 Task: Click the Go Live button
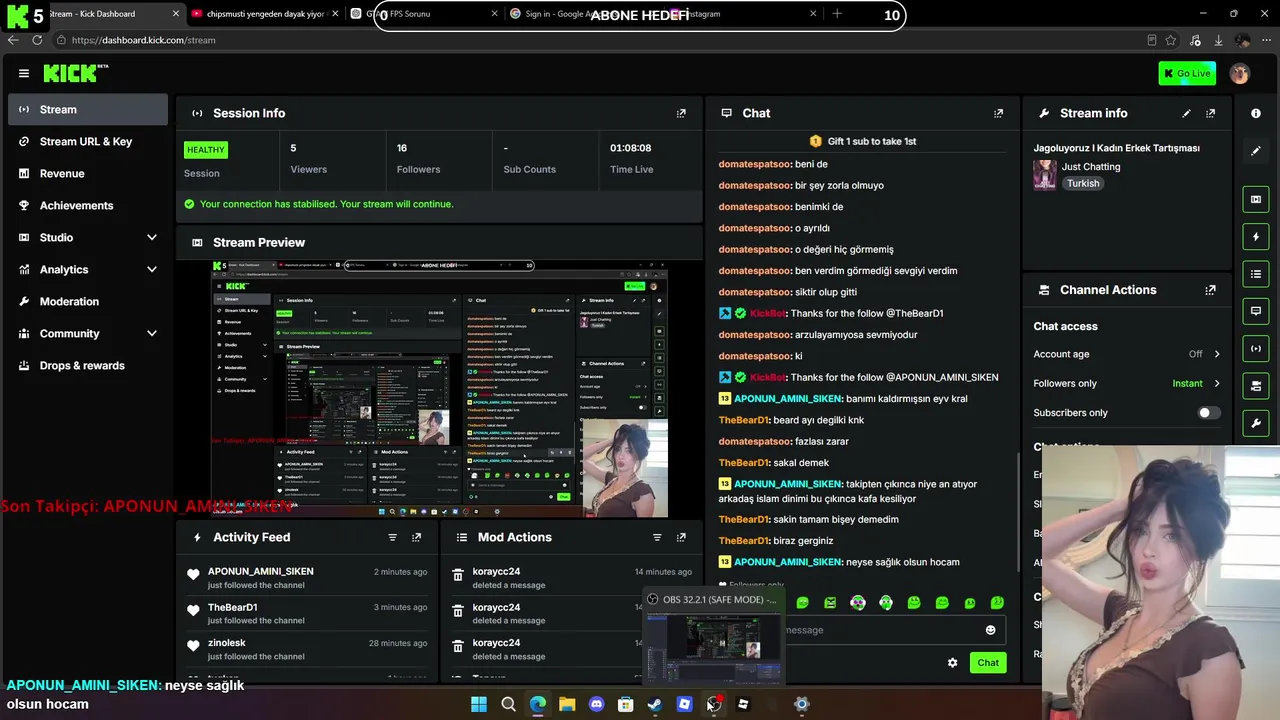(1187, 73)
